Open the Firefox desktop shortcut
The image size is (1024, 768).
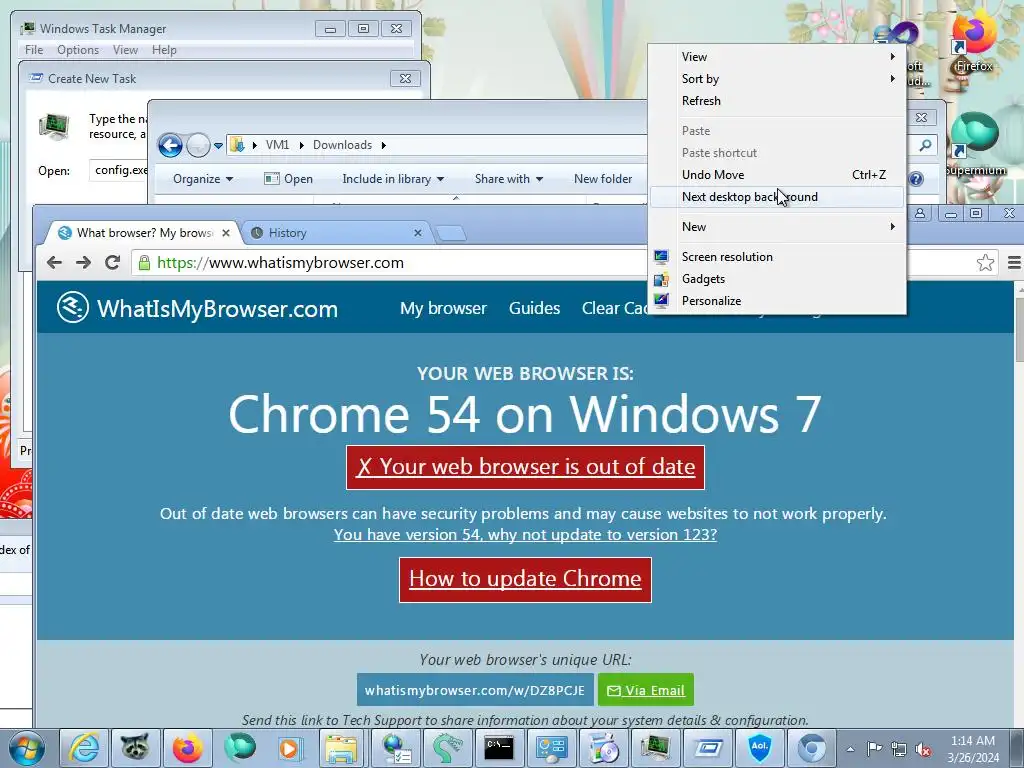[x=974, y=40]
